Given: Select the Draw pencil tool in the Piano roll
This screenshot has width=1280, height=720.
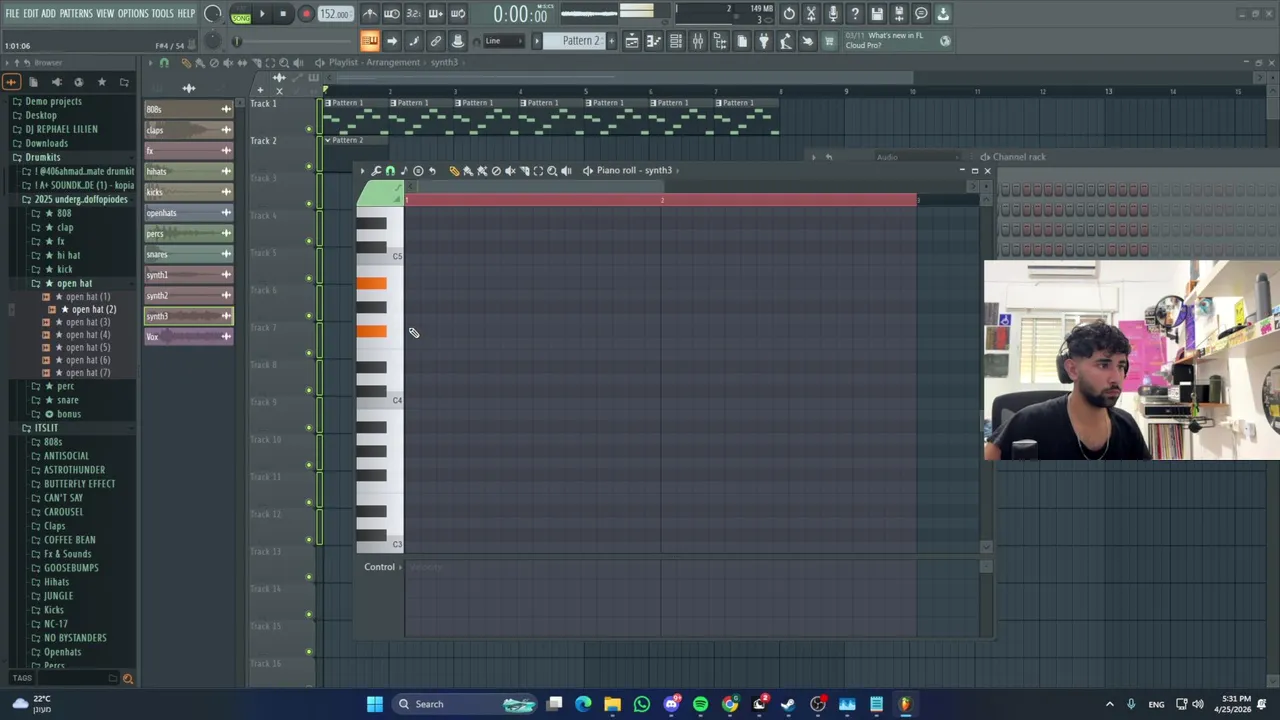Looking at the screenshot, I should pos(454,171).
